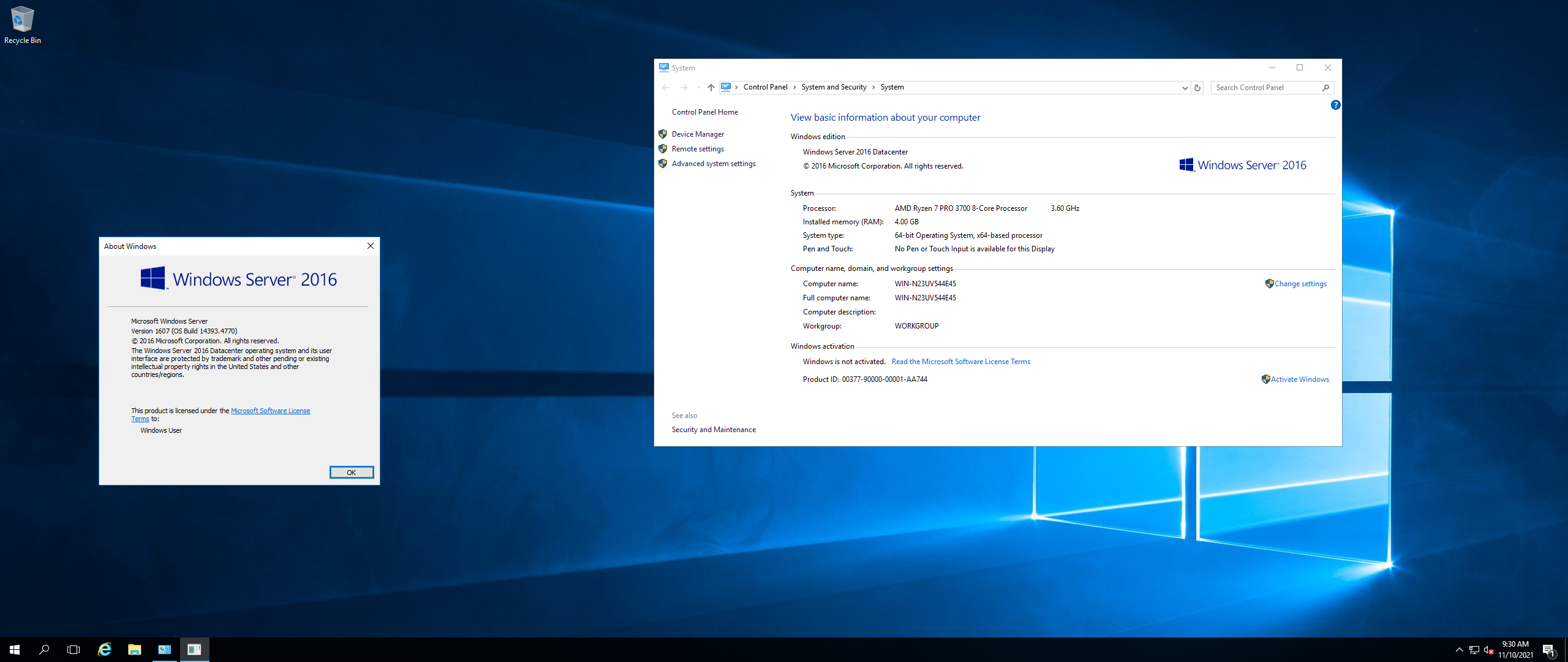
Task: Launch Internet Explorer from the taskbar
Action: tap(105, 650)
